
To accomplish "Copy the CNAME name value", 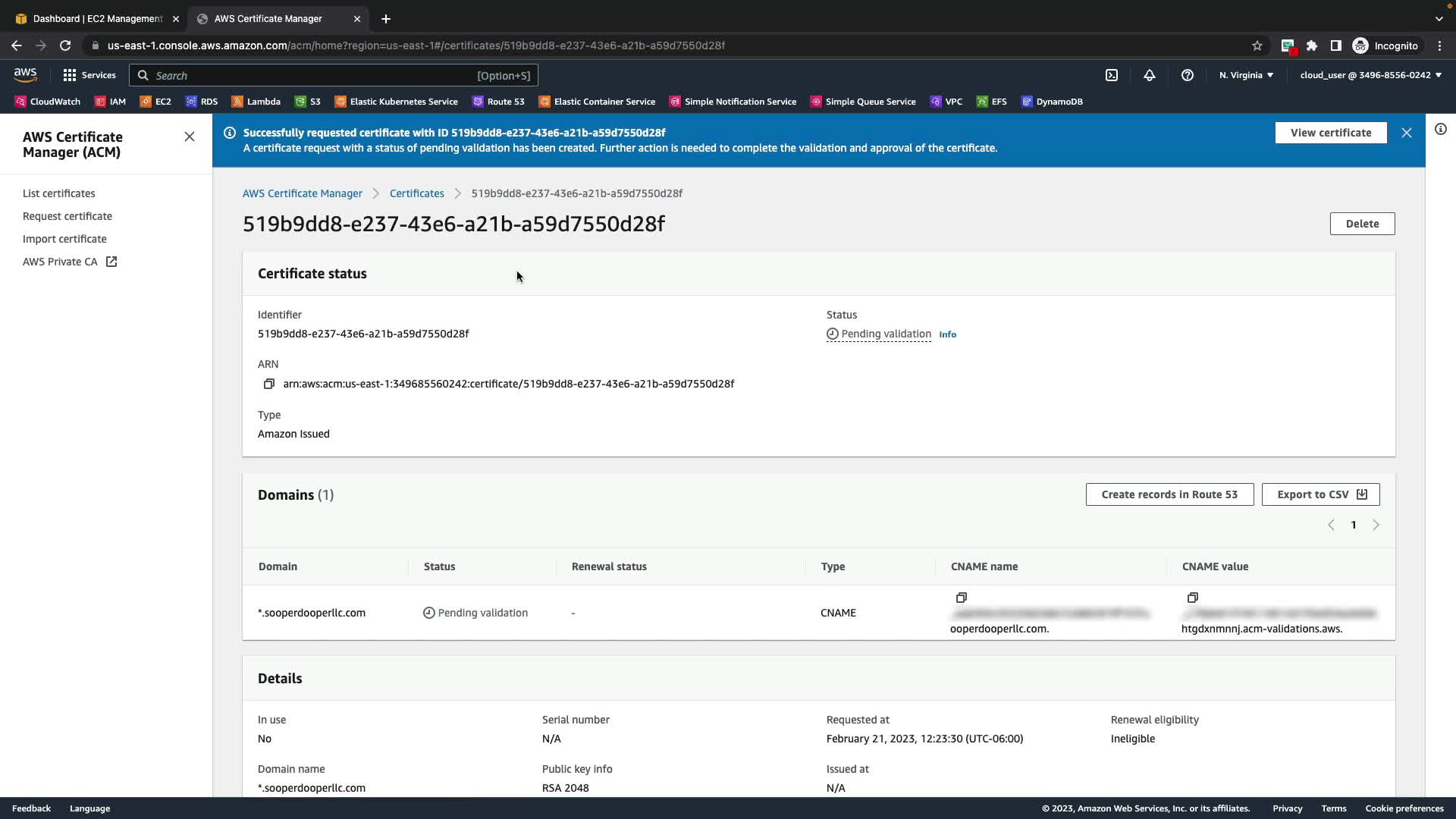I will click(x=961, y=598).
